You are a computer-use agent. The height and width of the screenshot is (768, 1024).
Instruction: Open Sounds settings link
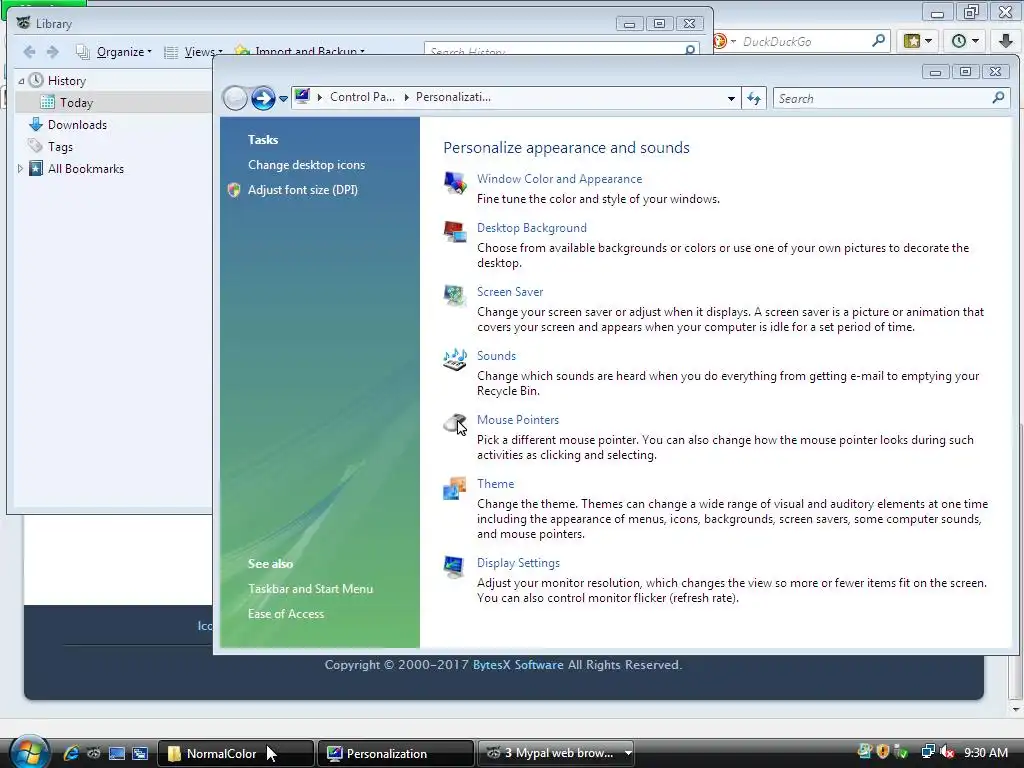coord(496,356)
